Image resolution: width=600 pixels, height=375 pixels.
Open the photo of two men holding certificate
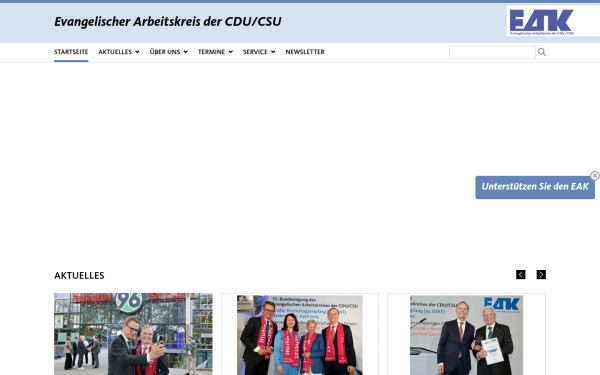click(x=466, y=335)
